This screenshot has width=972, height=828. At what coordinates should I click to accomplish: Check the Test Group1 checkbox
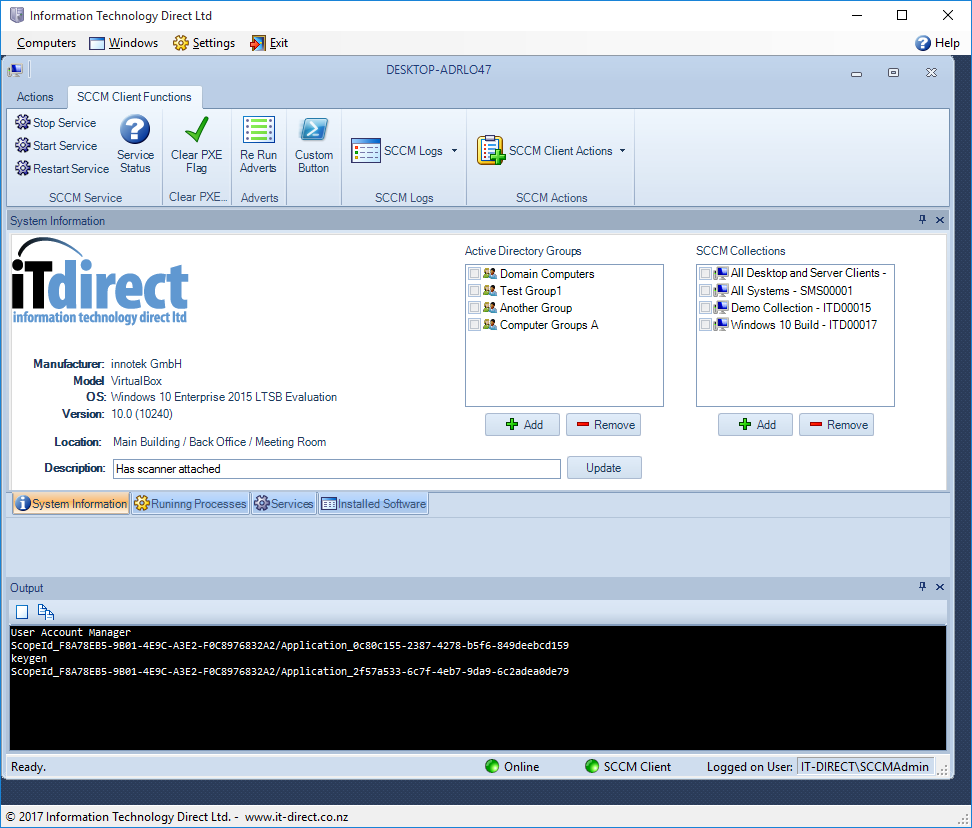click(x=474, y=291)
